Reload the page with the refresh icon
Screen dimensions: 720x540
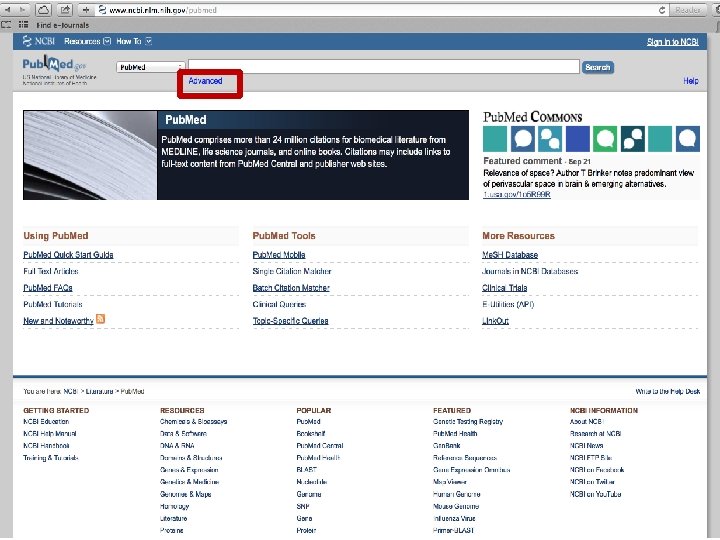coord(662,10)
